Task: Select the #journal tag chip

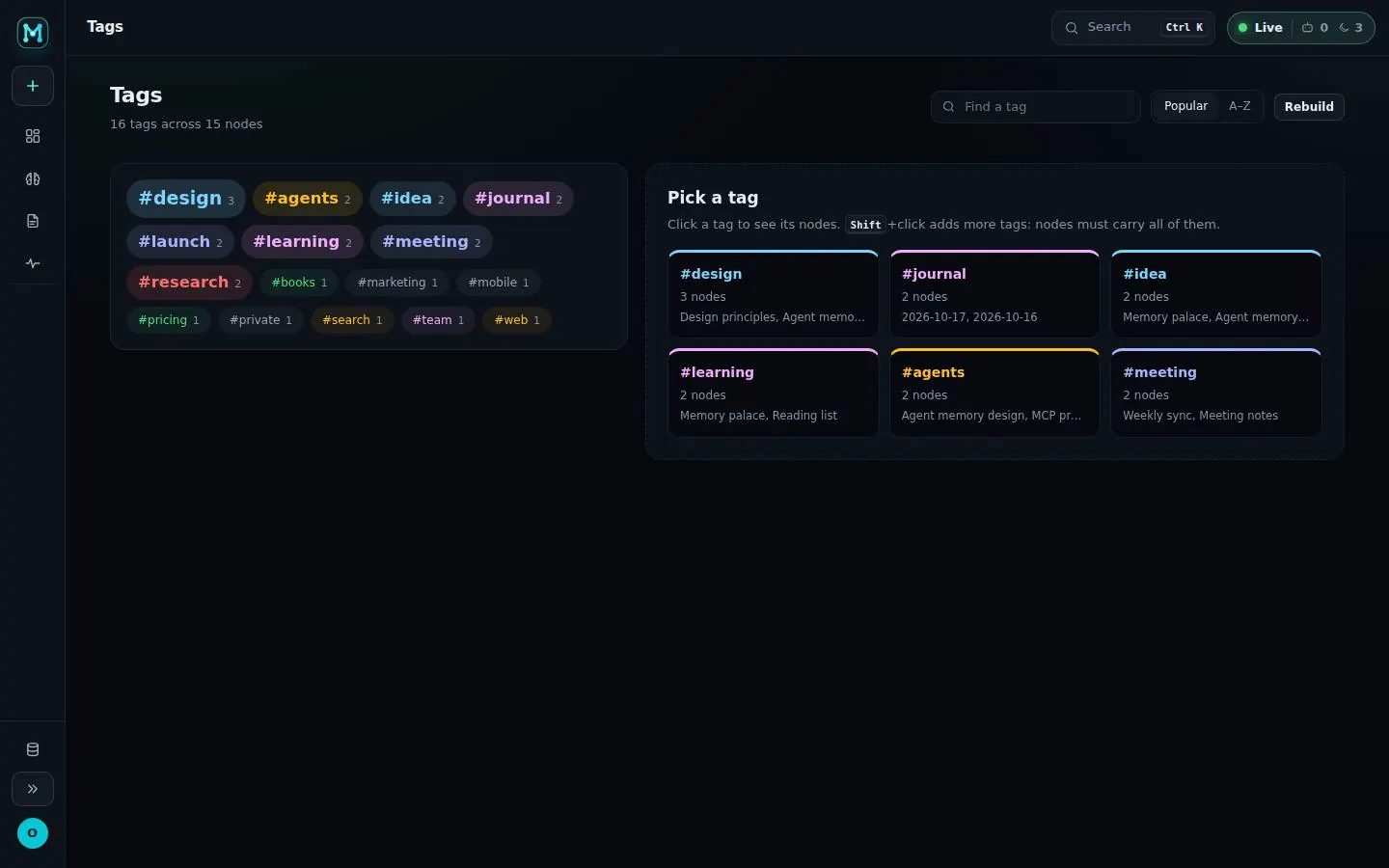Action: (x=518, y=199)
